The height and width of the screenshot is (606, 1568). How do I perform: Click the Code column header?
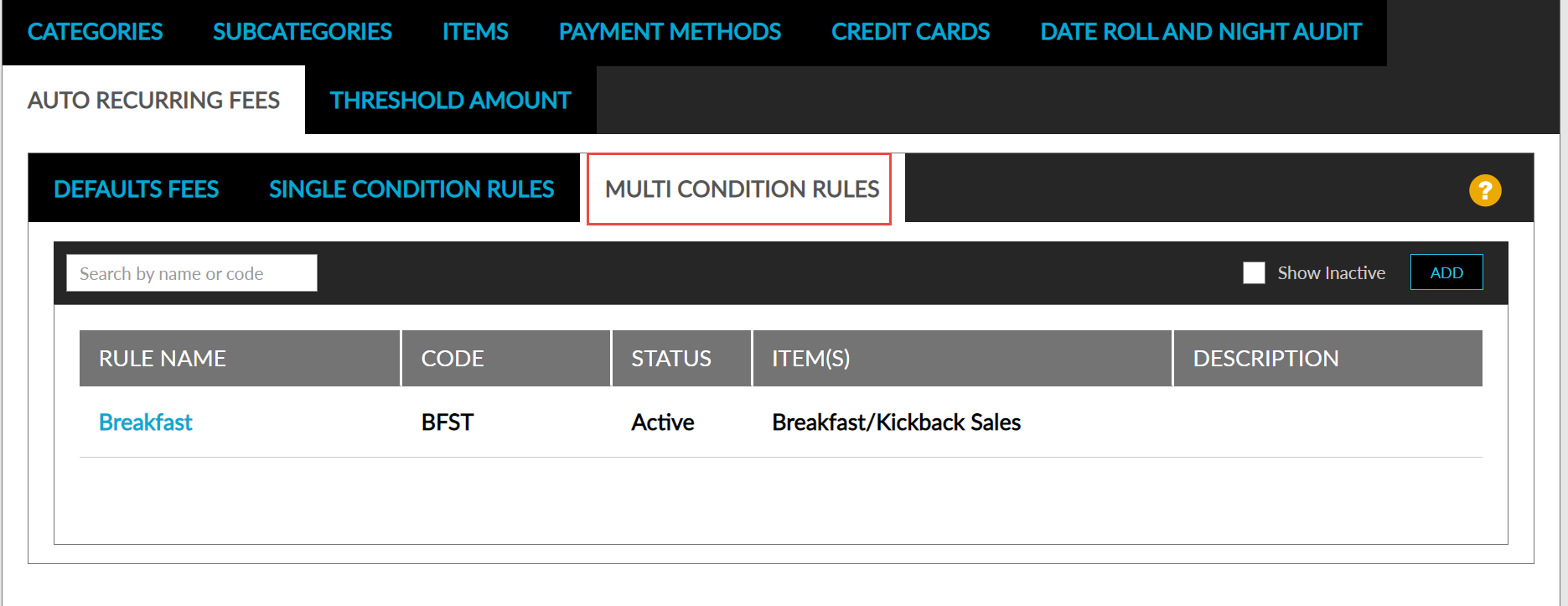pyautogui.click(x=453, y=359)
